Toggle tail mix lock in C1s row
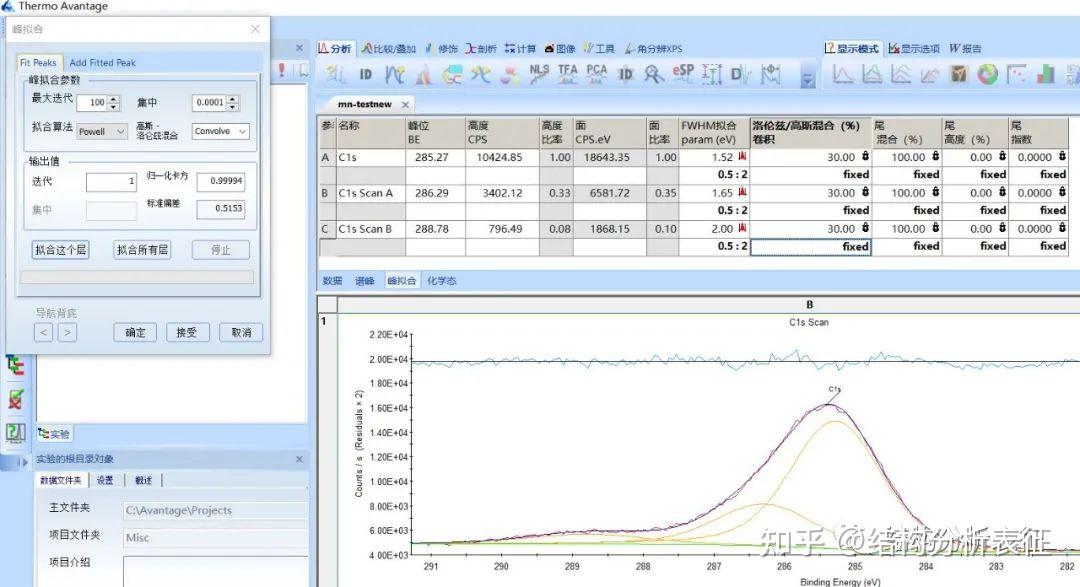Image resolution: width=1080 pixels, height=587 pixels. click(x=935, y=156)
